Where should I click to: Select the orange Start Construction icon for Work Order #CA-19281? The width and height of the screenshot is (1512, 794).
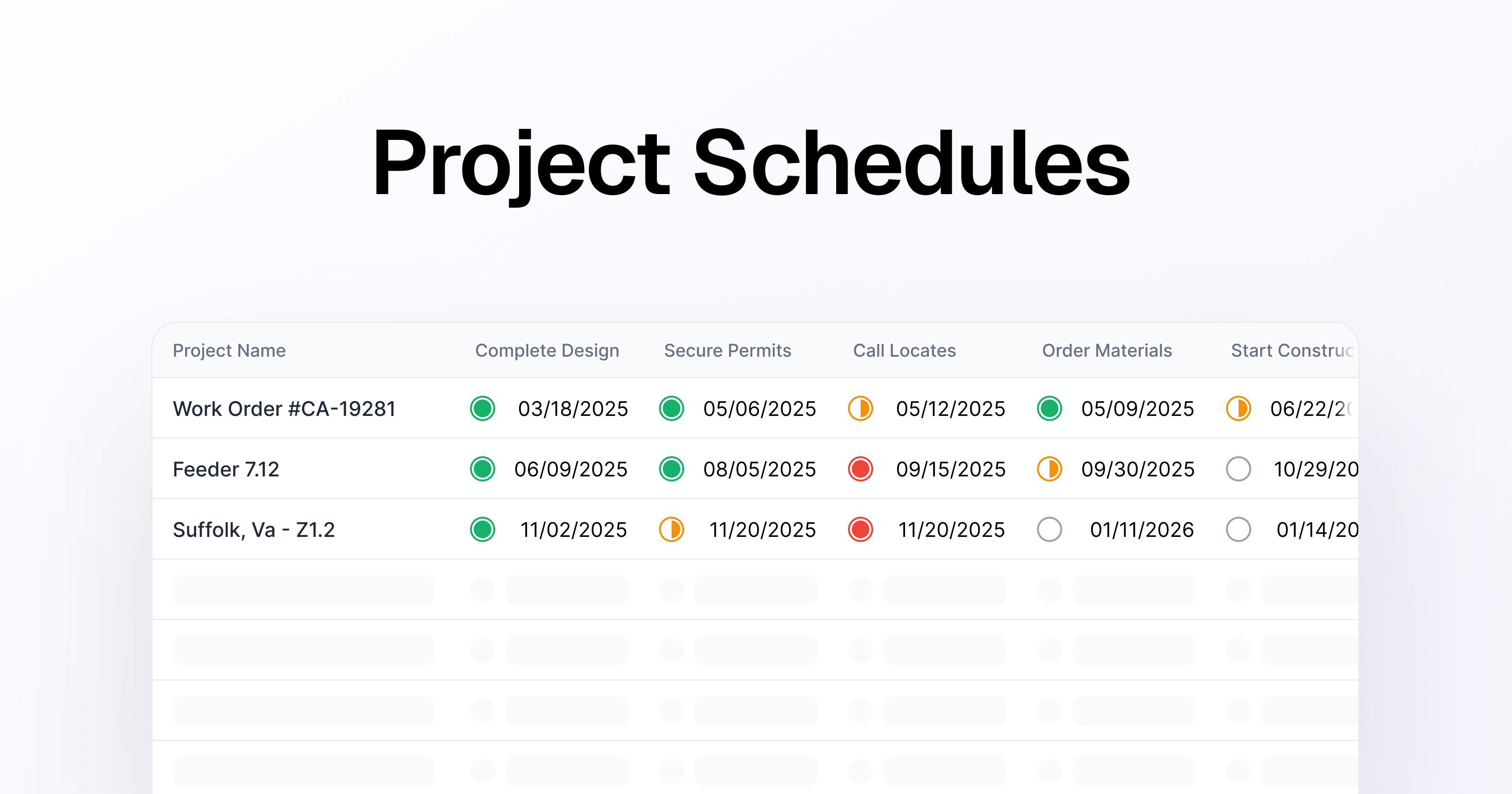click(x=1239, y=409)
